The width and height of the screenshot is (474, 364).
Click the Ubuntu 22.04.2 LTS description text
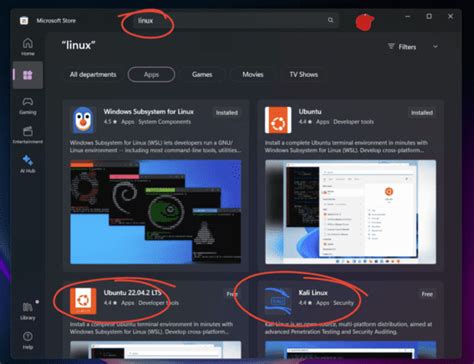[x=152, y=328]
